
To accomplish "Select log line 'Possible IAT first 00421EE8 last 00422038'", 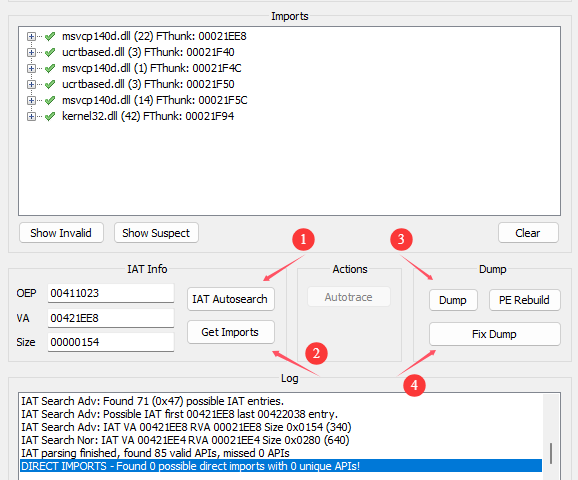I will [x=179, y=414].
